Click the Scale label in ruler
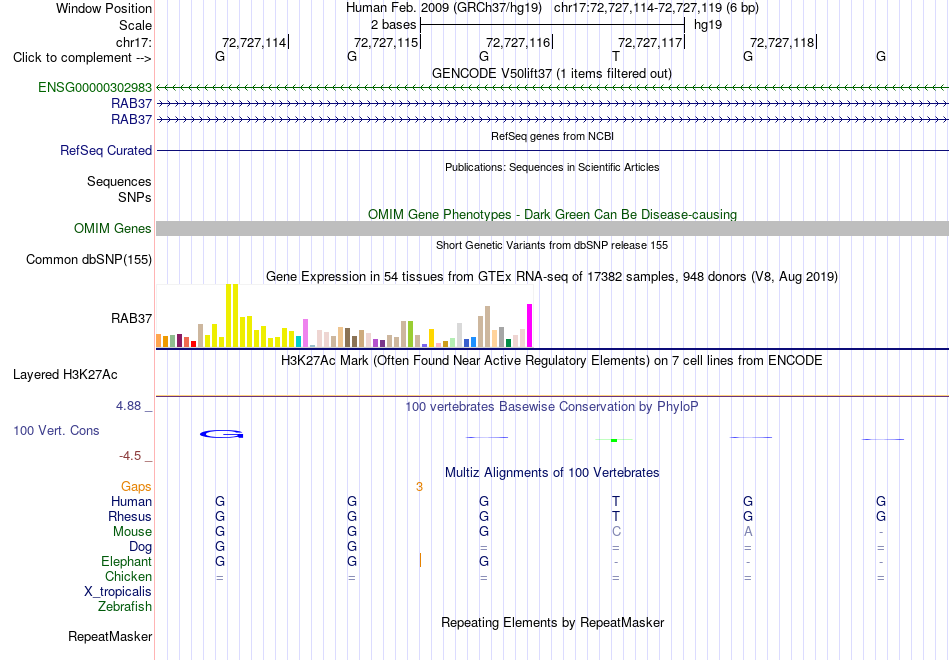 (x=136, y=25)
